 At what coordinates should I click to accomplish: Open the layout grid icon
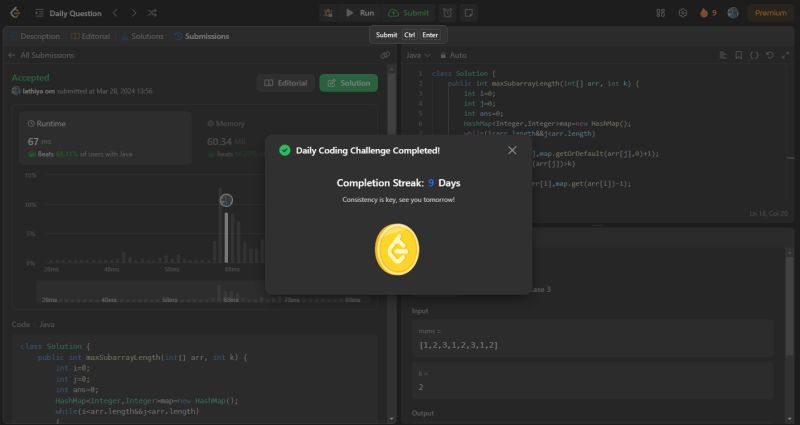tap(660, 13)
